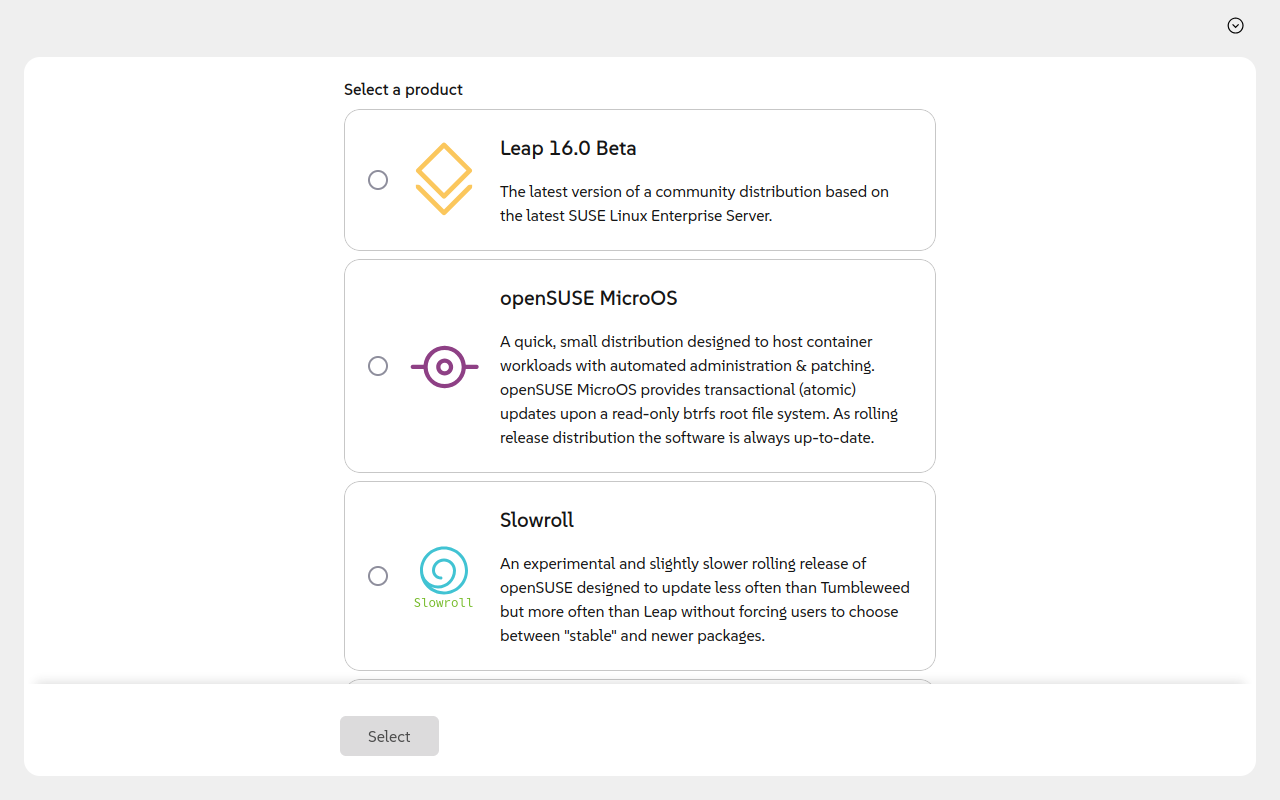The height and width of the screenshot is (800, 1280).
Task: Click the Leap 16.0 Beta card's empty right area
Action: pos(910,150)
